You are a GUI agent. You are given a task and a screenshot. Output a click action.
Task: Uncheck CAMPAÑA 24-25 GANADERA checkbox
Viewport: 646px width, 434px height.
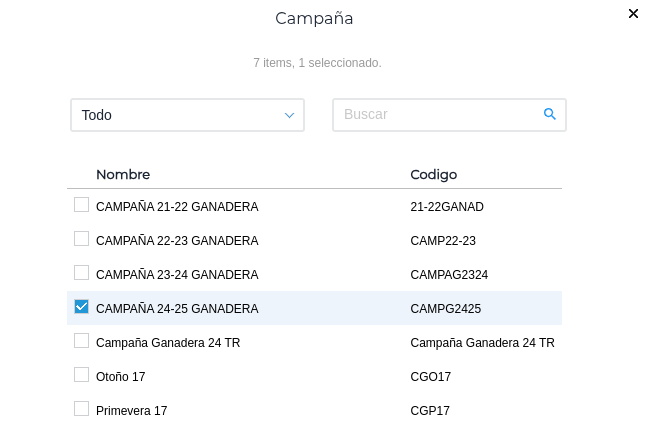[82, 307]
